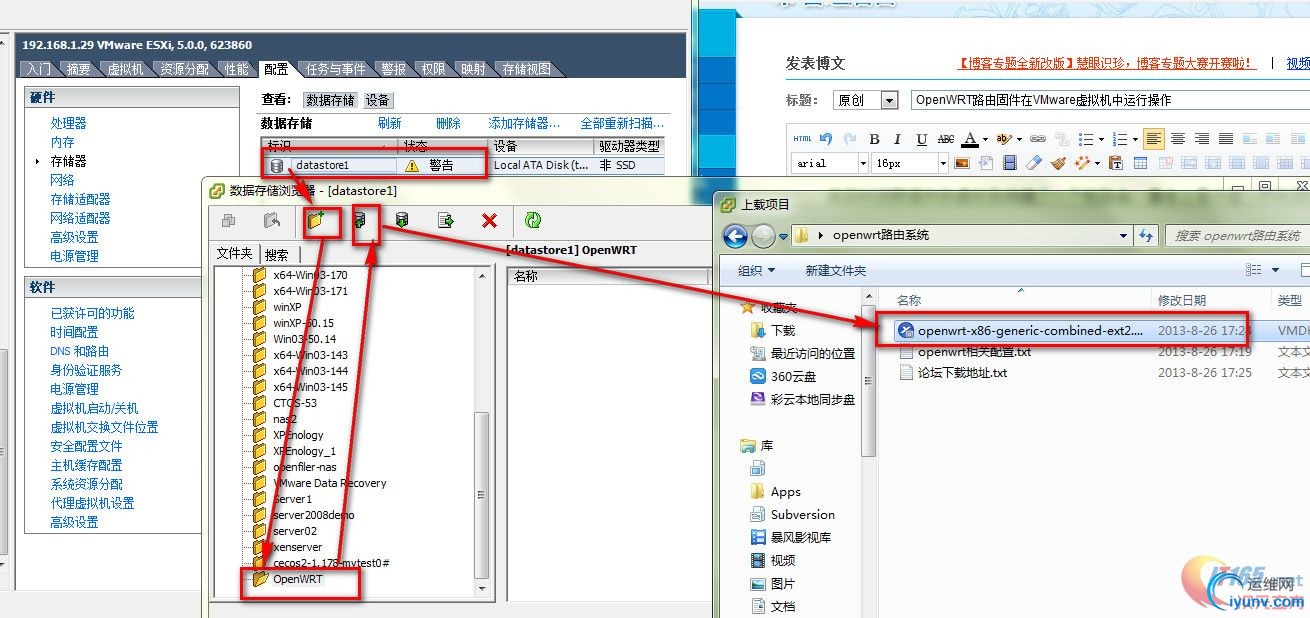Click the insert table icon in editor
Viewport: 1310px width, 618px height.
(x=1138, y=163)
